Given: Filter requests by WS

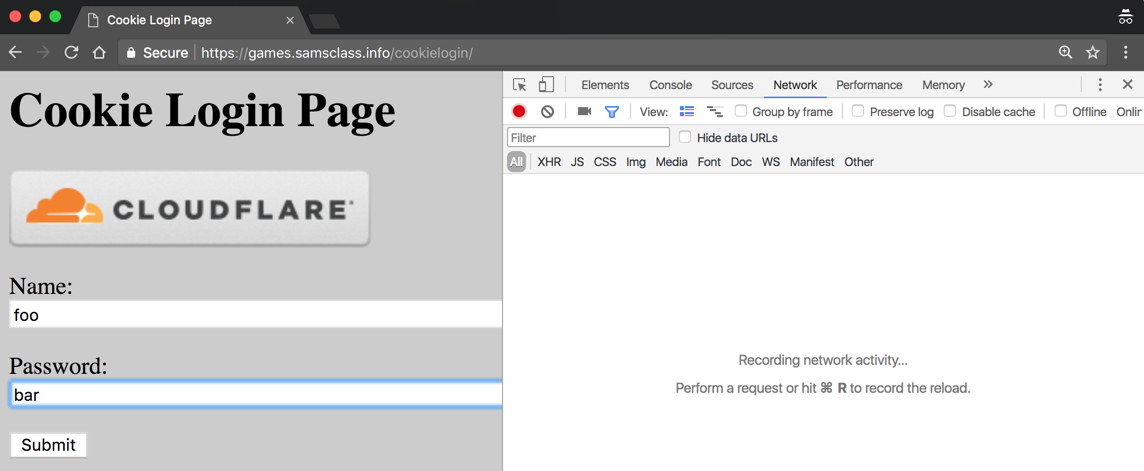Looking at the screenshot, I should [770, 162].
